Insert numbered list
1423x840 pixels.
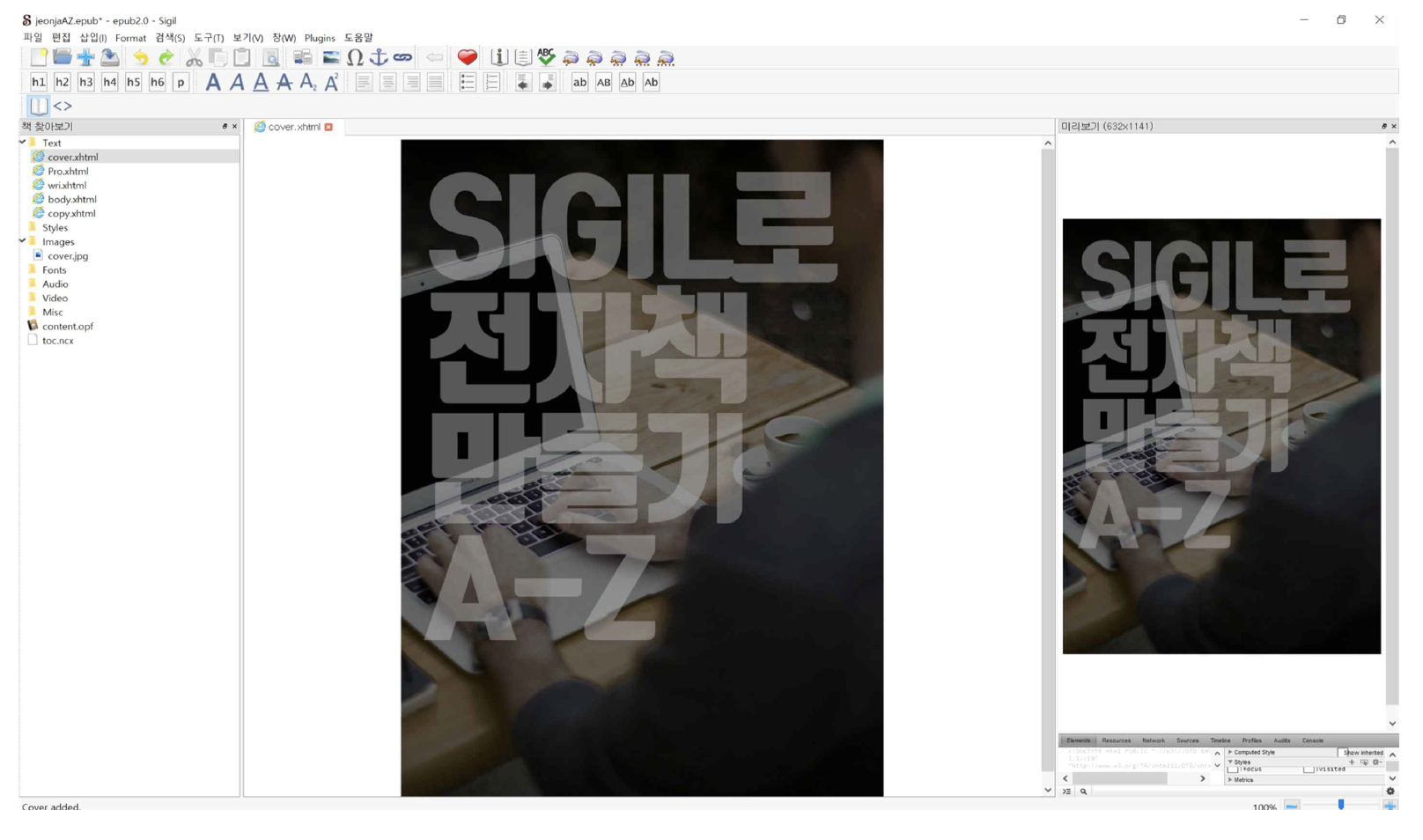(492, 82)
